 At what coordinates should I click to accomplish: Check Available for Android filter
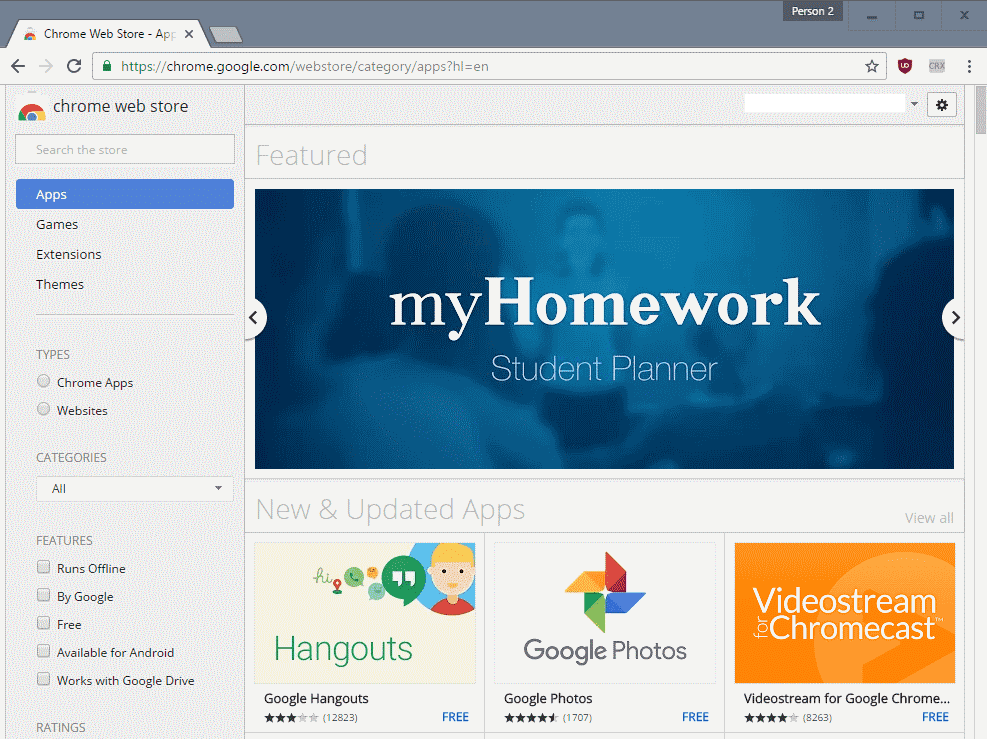[x=43, y=652]
